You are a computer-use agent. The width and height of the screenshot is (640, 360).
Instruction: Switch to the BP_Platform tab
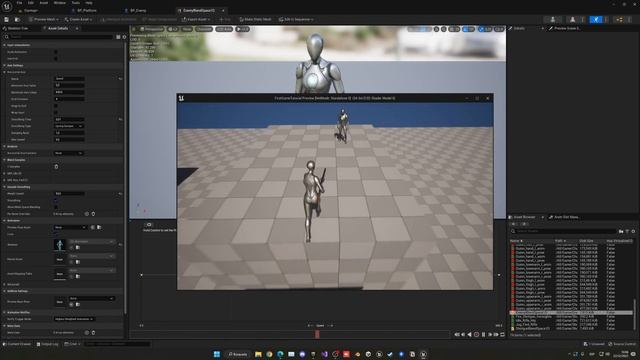87,11
